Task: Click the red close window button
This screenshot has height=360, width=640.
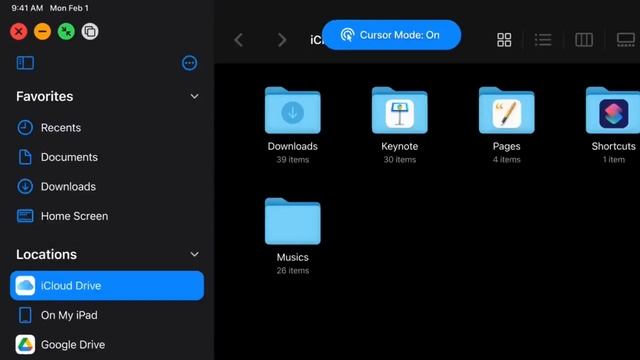Action: (19, 31)
